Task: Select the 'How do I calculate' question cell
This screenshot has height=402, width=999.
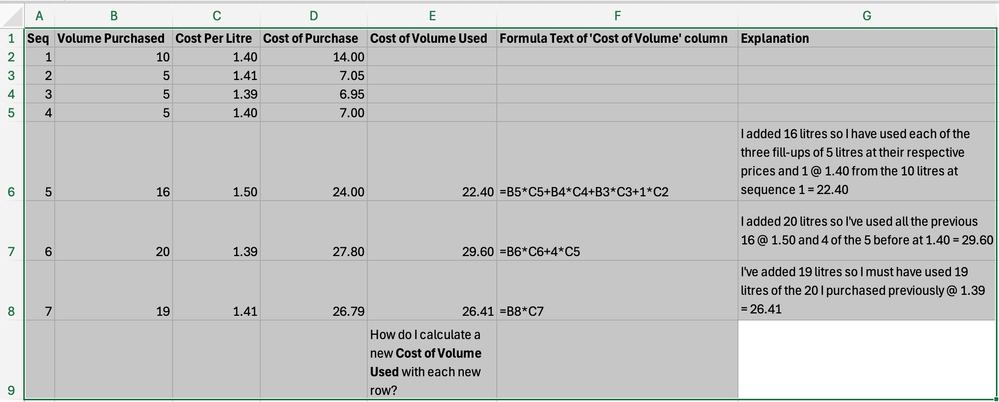Action: (433, 360)
